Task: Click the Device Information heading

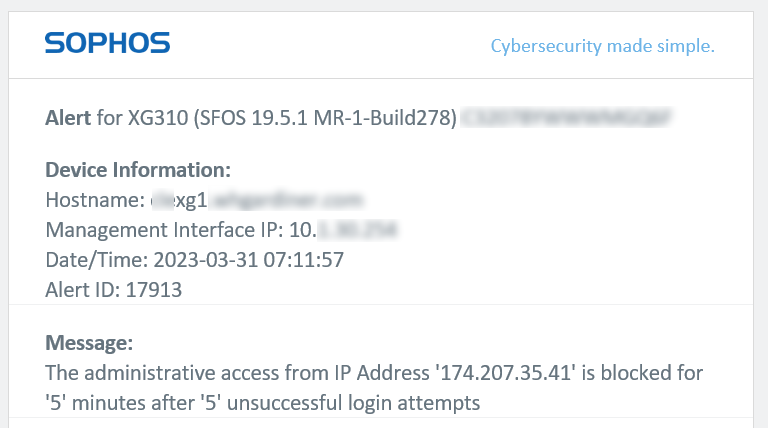Action: 138,170
